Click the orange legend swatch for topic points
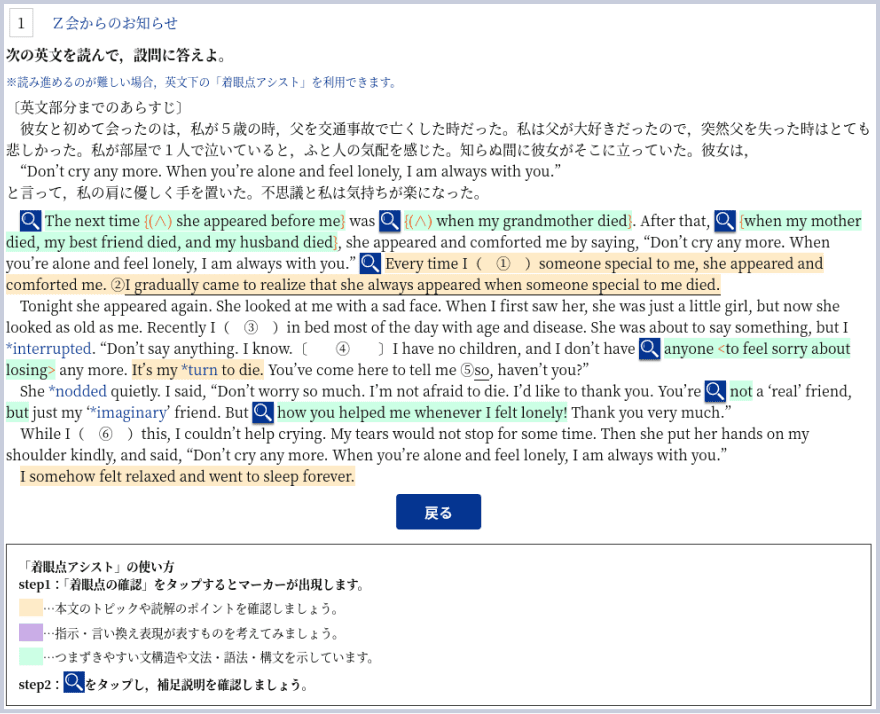The height and width of the screenshot is (714, 880). 30,608
